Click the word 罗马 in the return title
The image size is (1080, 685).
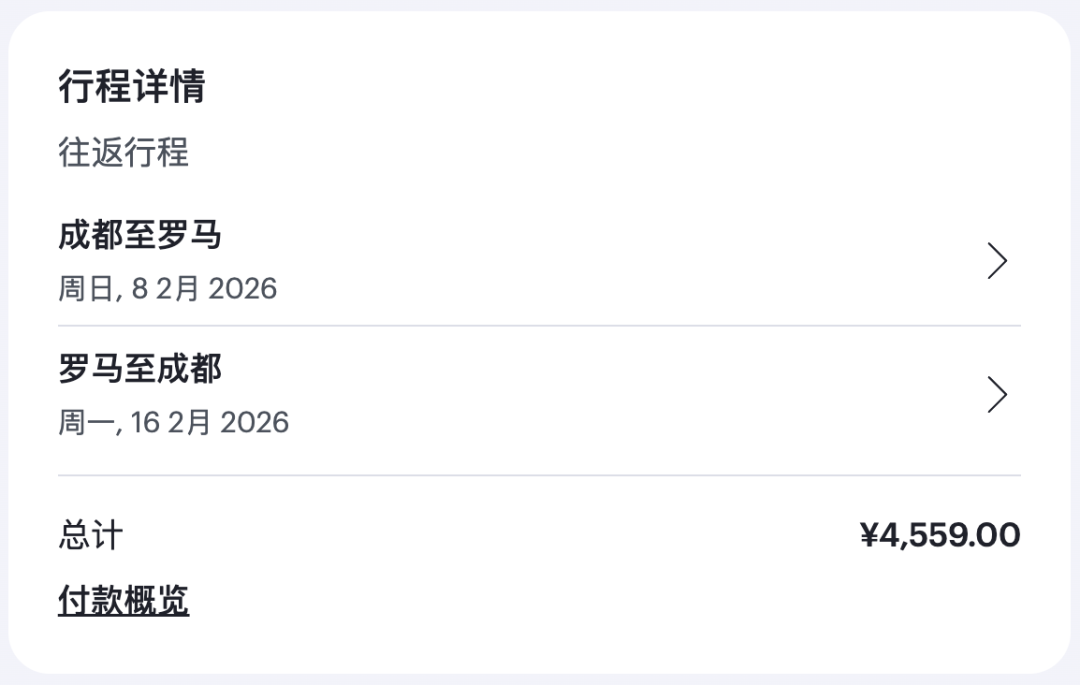coord(91,370)
